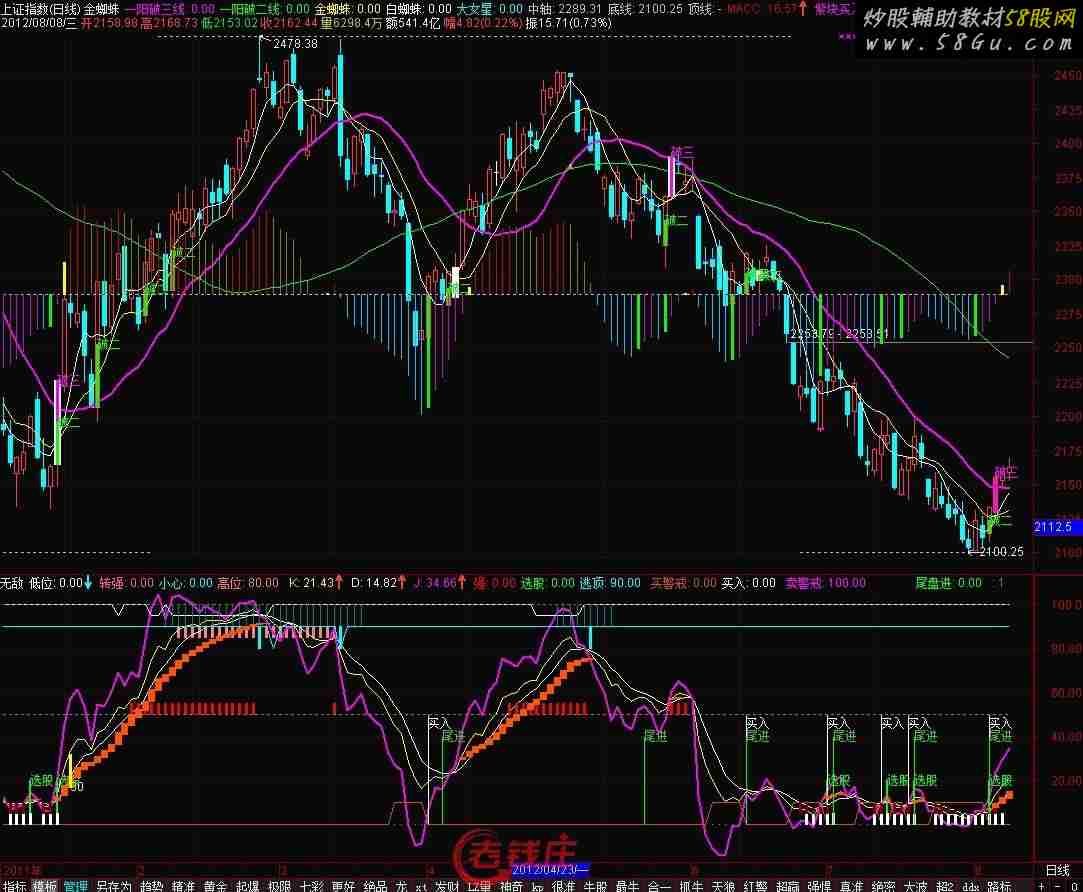Click the 中轴: 2289.31 value

(x=565, y=9)
